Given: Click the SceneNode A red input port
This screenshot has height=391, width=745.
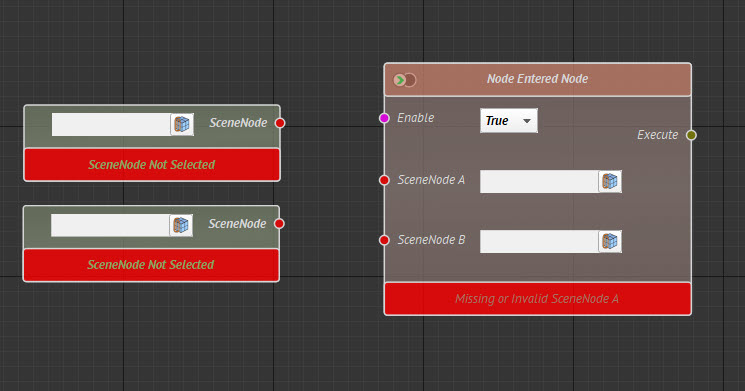Looking at the screenshot, I should tap(384, 180).
